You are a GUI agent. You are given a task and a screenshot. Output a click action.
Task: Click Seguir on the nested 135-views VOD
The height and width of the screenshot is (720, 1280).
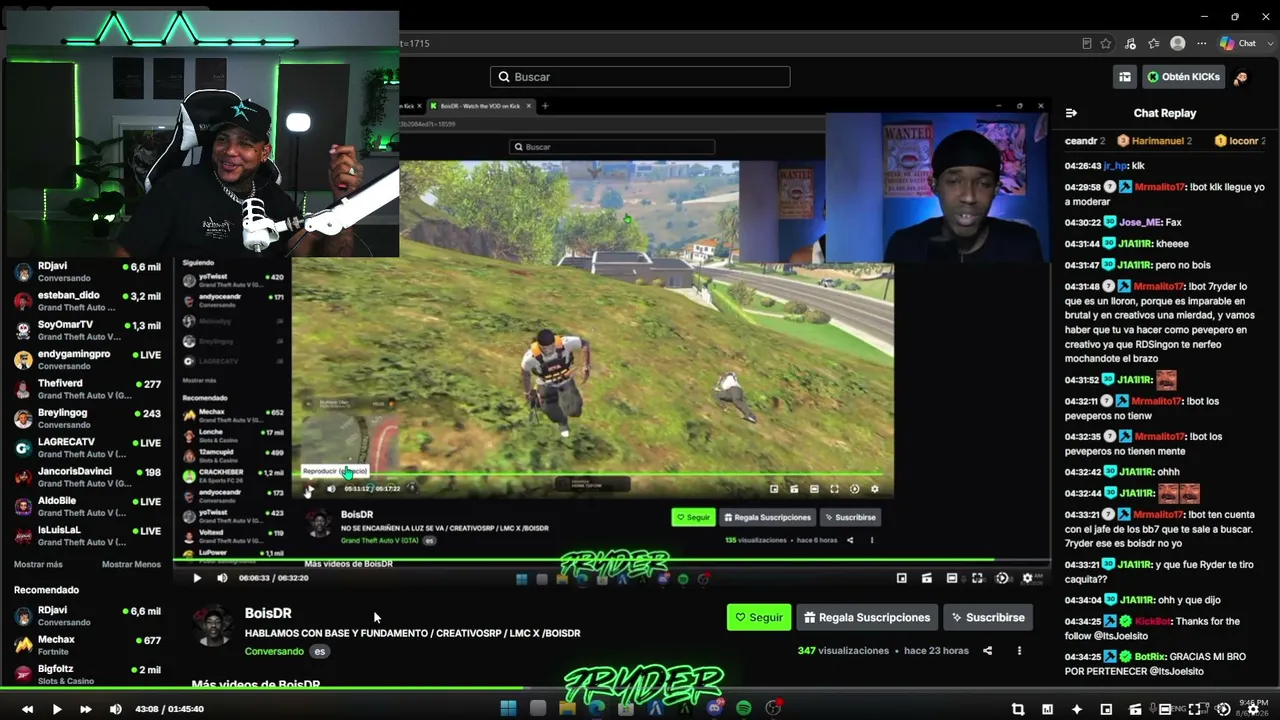point(692,517)
